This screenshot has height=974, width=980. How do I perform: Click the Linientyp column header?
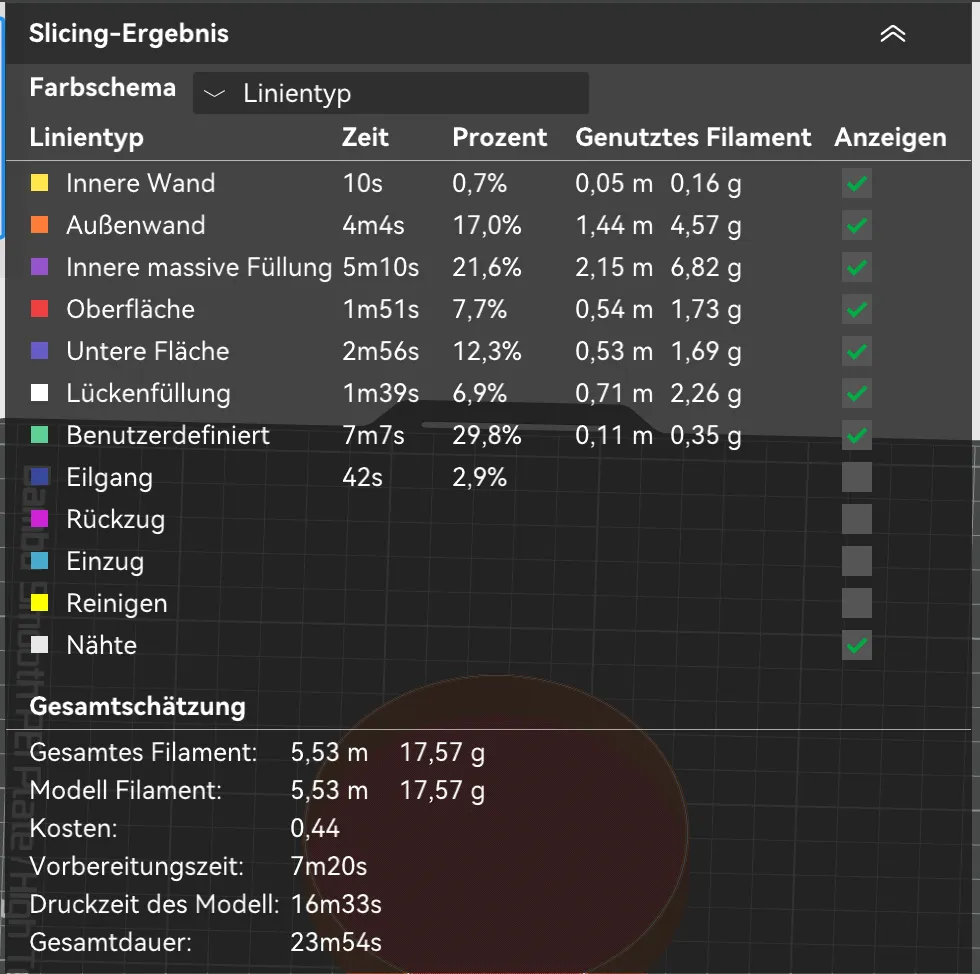pyautogui.click(x=86, y=138)
